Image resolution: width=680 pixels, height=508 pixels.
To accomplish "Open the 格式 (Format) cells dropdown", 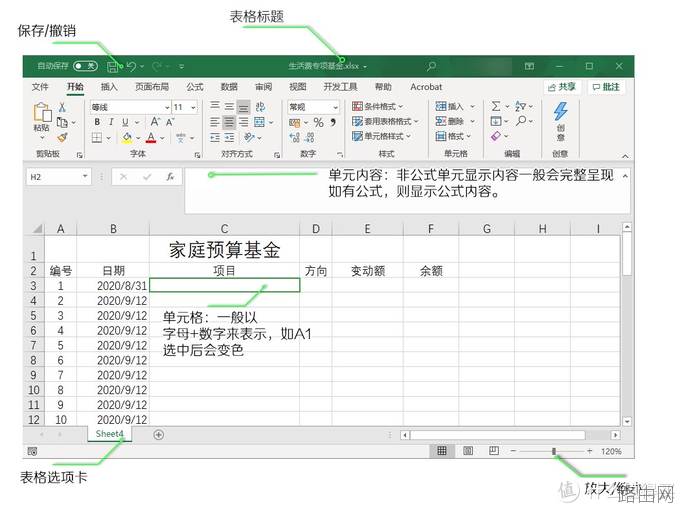I will click(x=453, y=136).
